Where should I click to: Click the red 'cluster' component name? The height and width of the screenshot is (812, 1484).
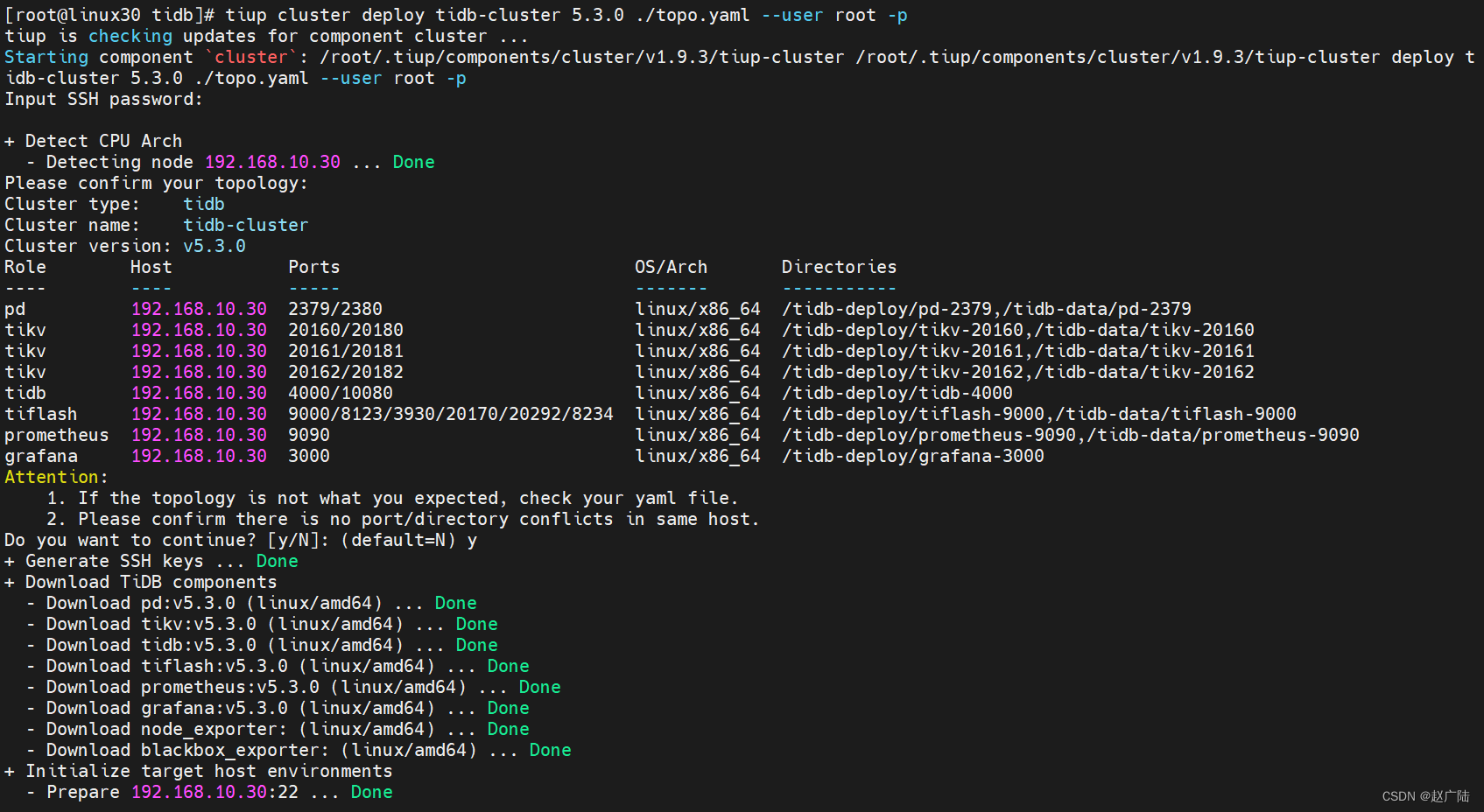(x=251, y=57)
